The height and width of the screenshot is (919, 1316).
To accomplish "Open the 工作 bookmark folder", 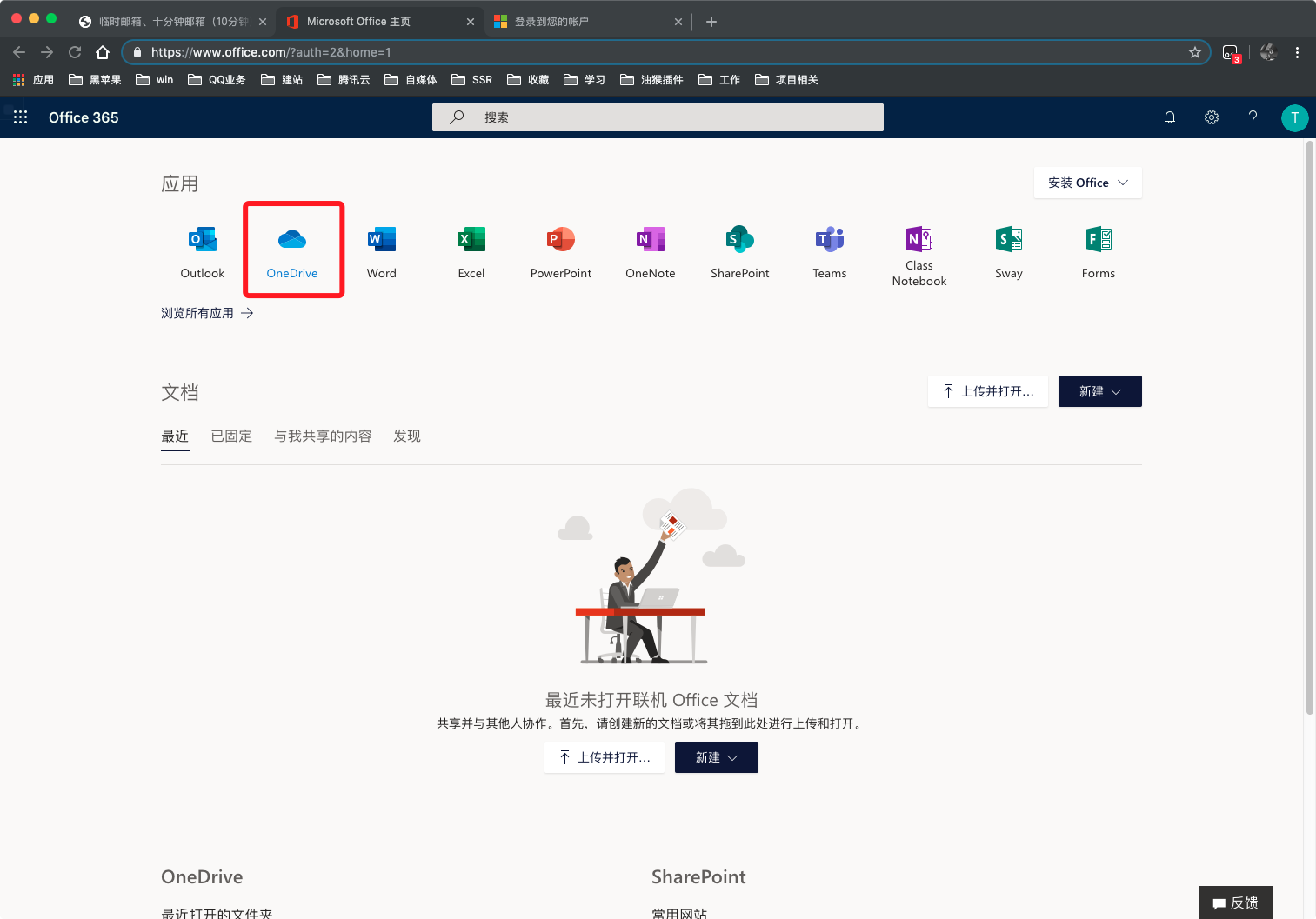I will (718, 80).
